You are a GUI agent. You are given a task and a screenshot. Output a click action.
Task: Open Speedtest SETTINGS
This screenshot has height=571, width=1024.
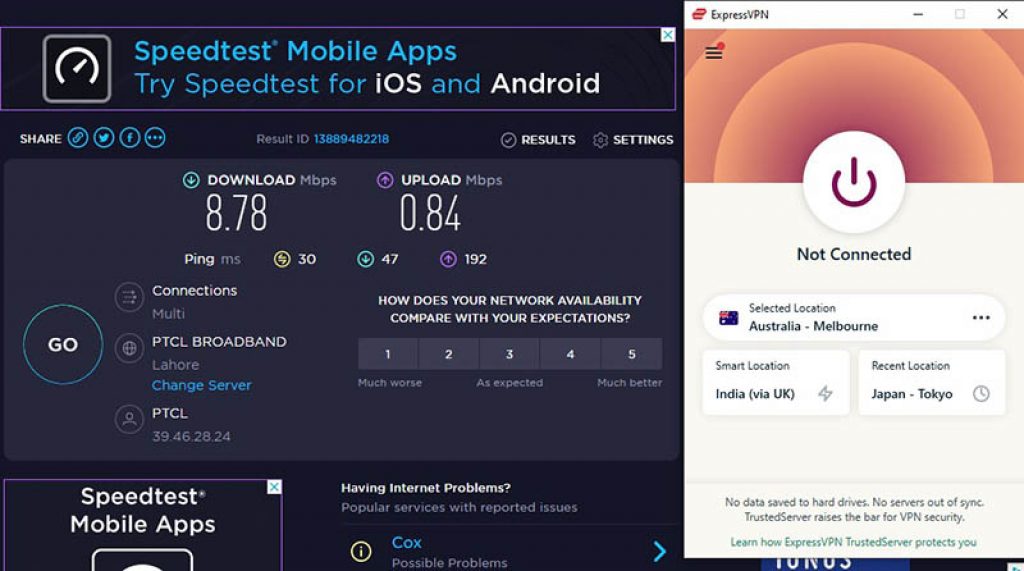click(x=633, y=140)
